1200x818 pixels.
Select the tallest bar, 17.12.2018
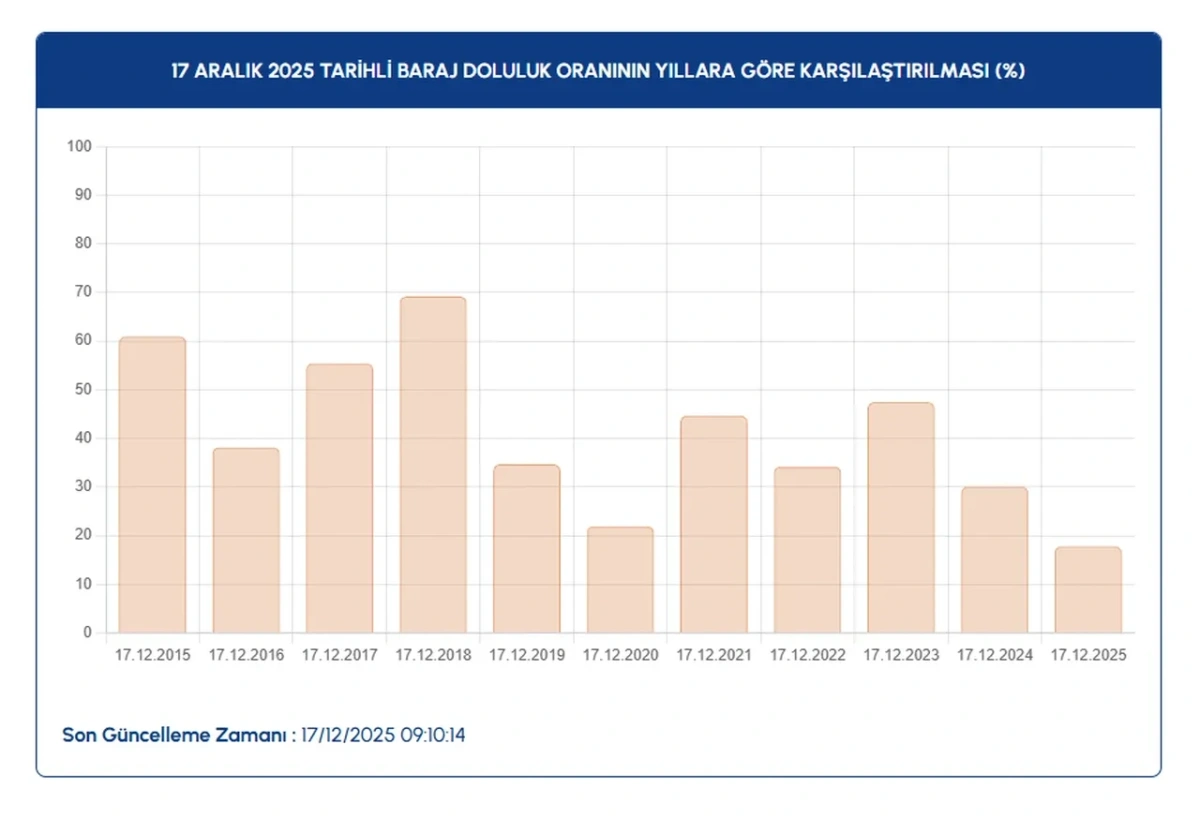[433, 465]
